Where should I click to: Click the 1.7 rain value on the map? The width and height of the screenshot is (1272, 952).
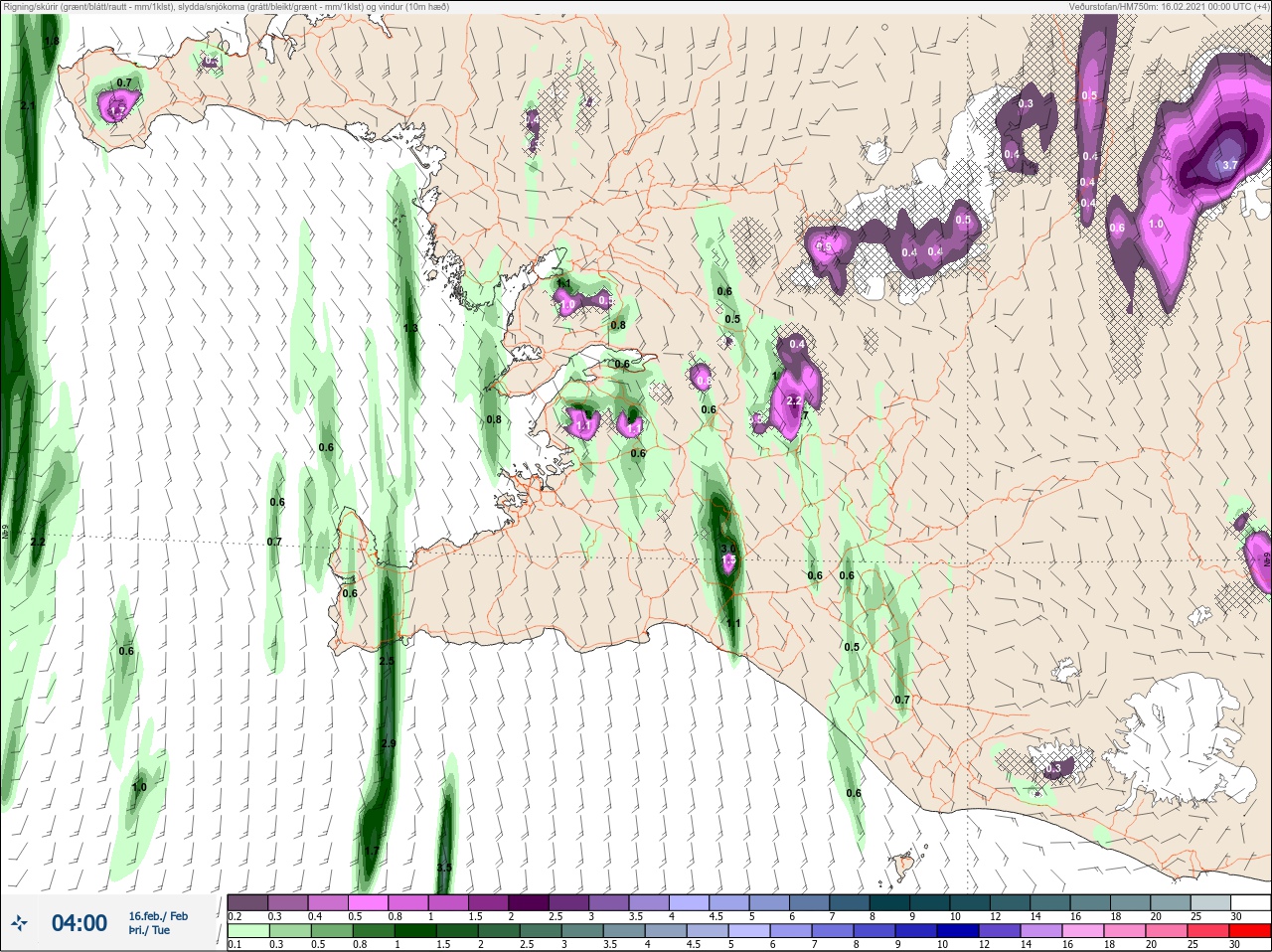(x=372, y=852)
